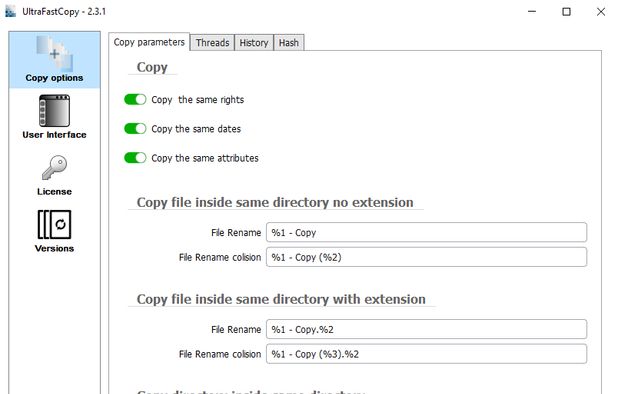Edit the no-extension File Rename field

(426, 232)
